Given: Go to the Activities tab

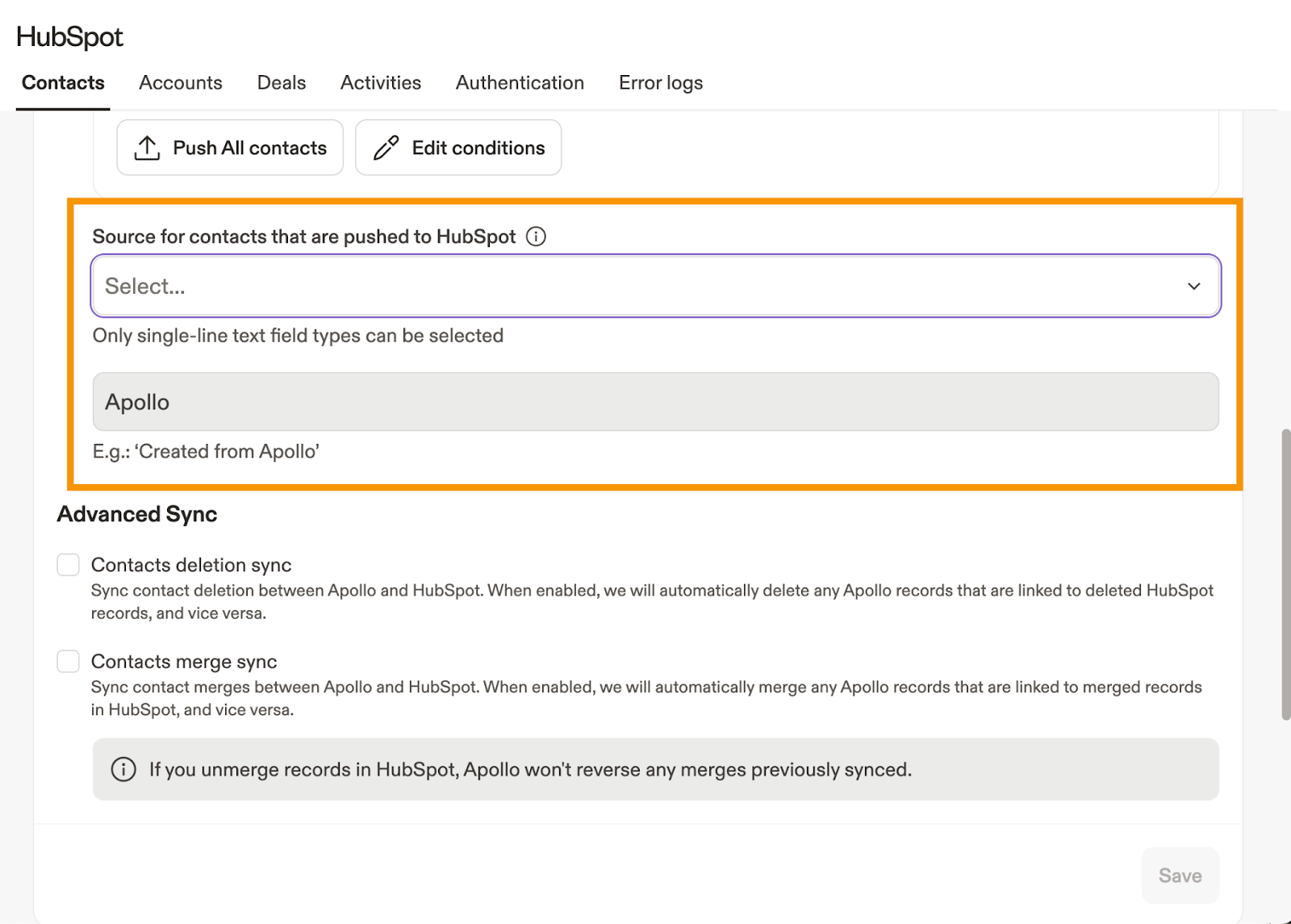Looking at the screenshot, I should [380, 83].
